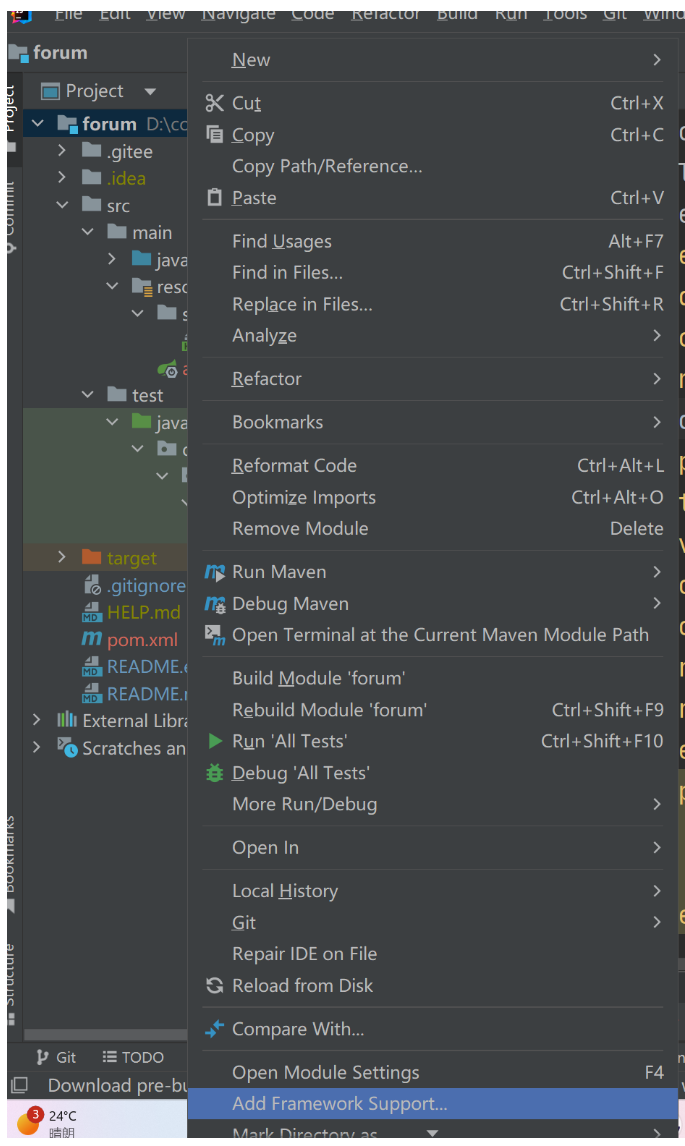Open the Open In submenu

point(433,847)
